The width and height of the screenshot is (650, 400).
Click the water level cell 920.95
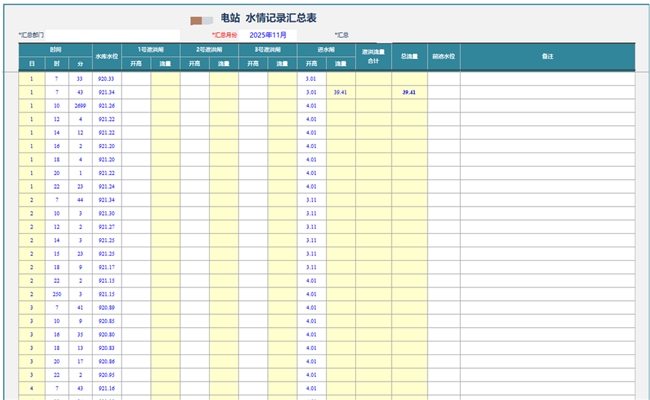(107, 374)
